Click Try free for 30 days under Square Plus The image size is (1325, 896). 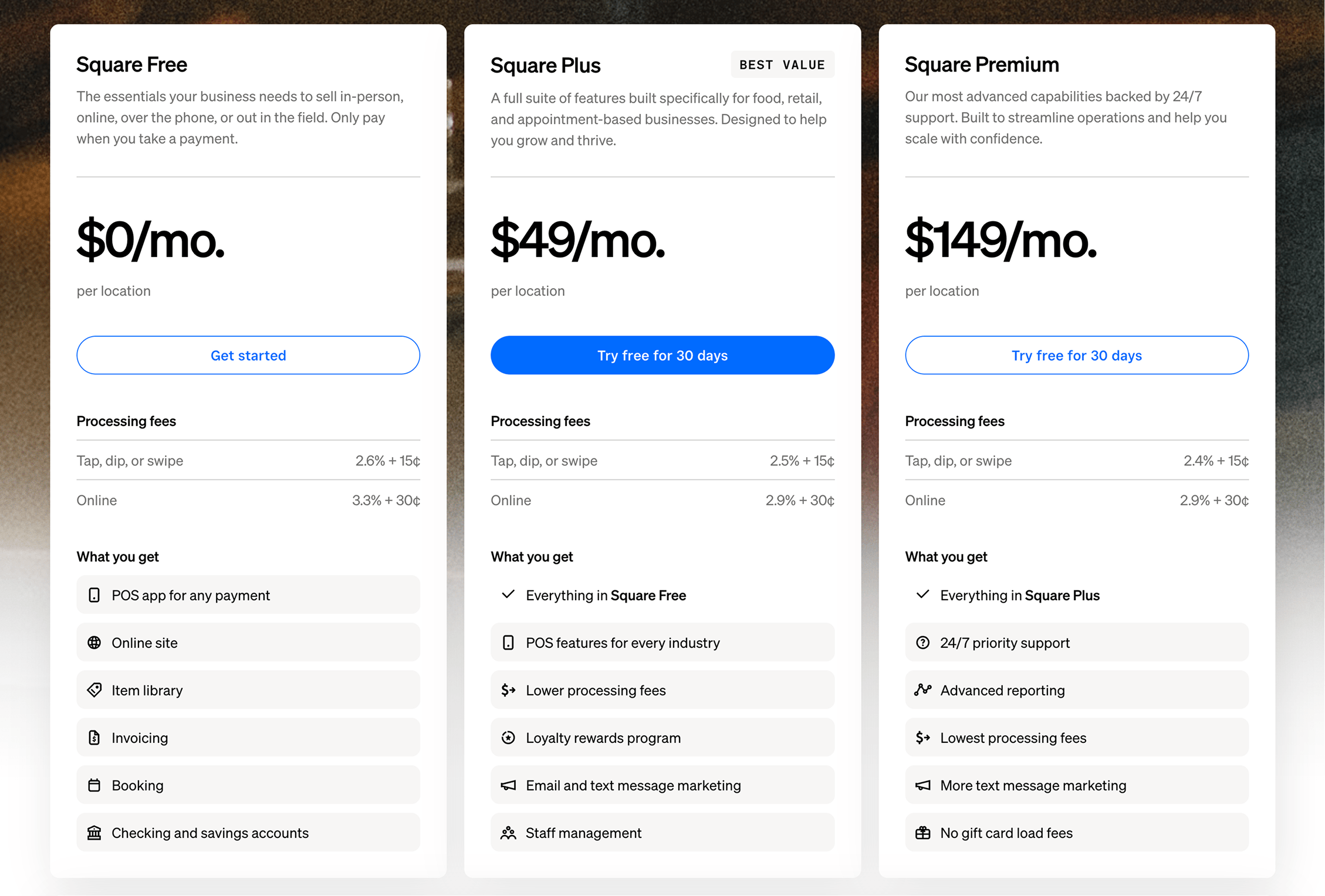click(x=662, y=355)
